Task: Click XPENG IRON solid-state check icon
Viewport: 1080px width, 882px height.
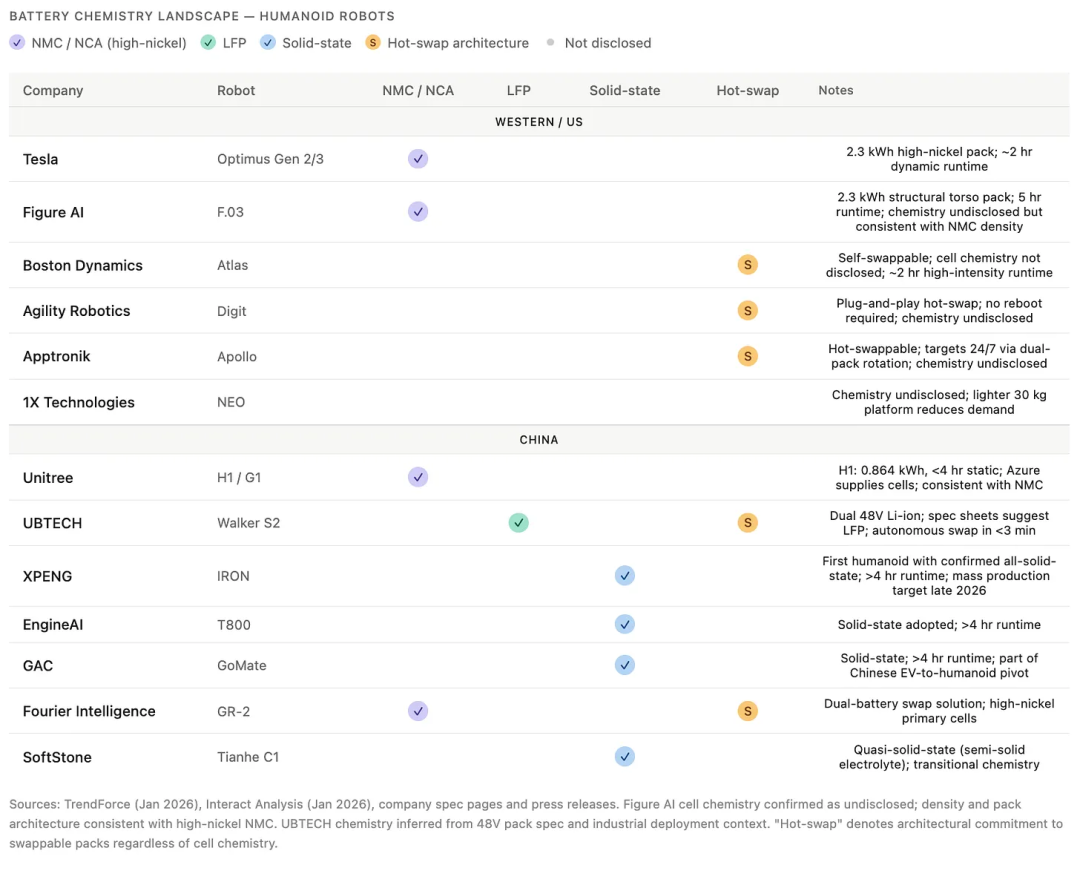Action: pyautogui.click(x=625, y=576)
